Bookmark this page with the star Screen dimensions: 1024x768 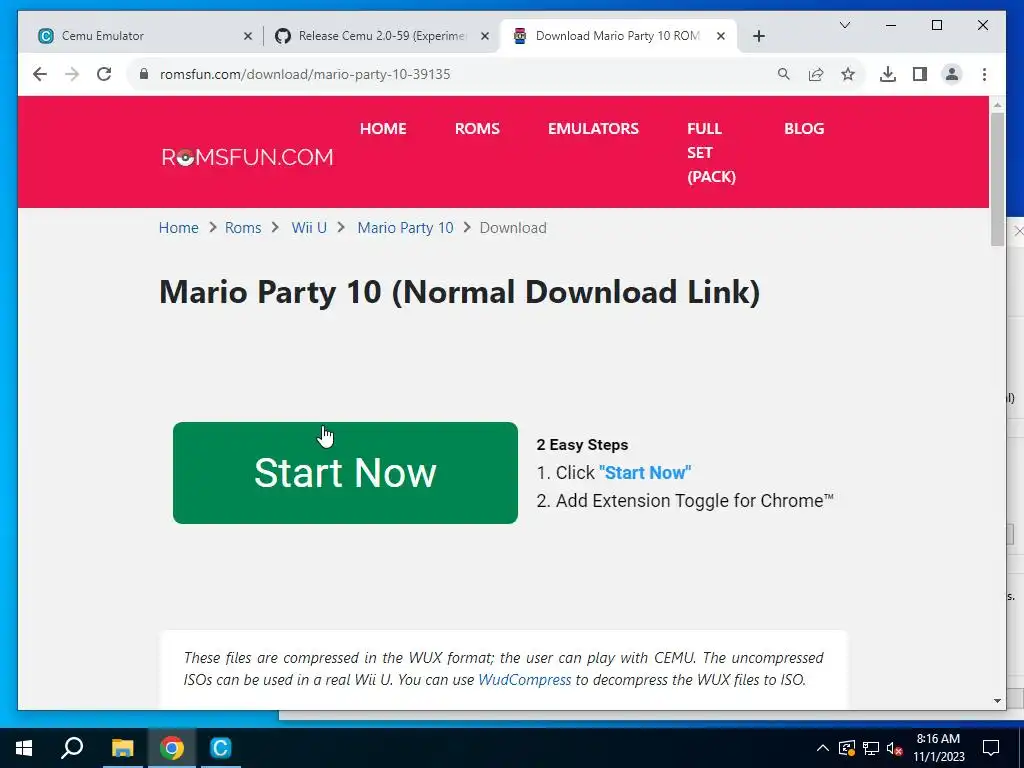click(x=848, y=74)
